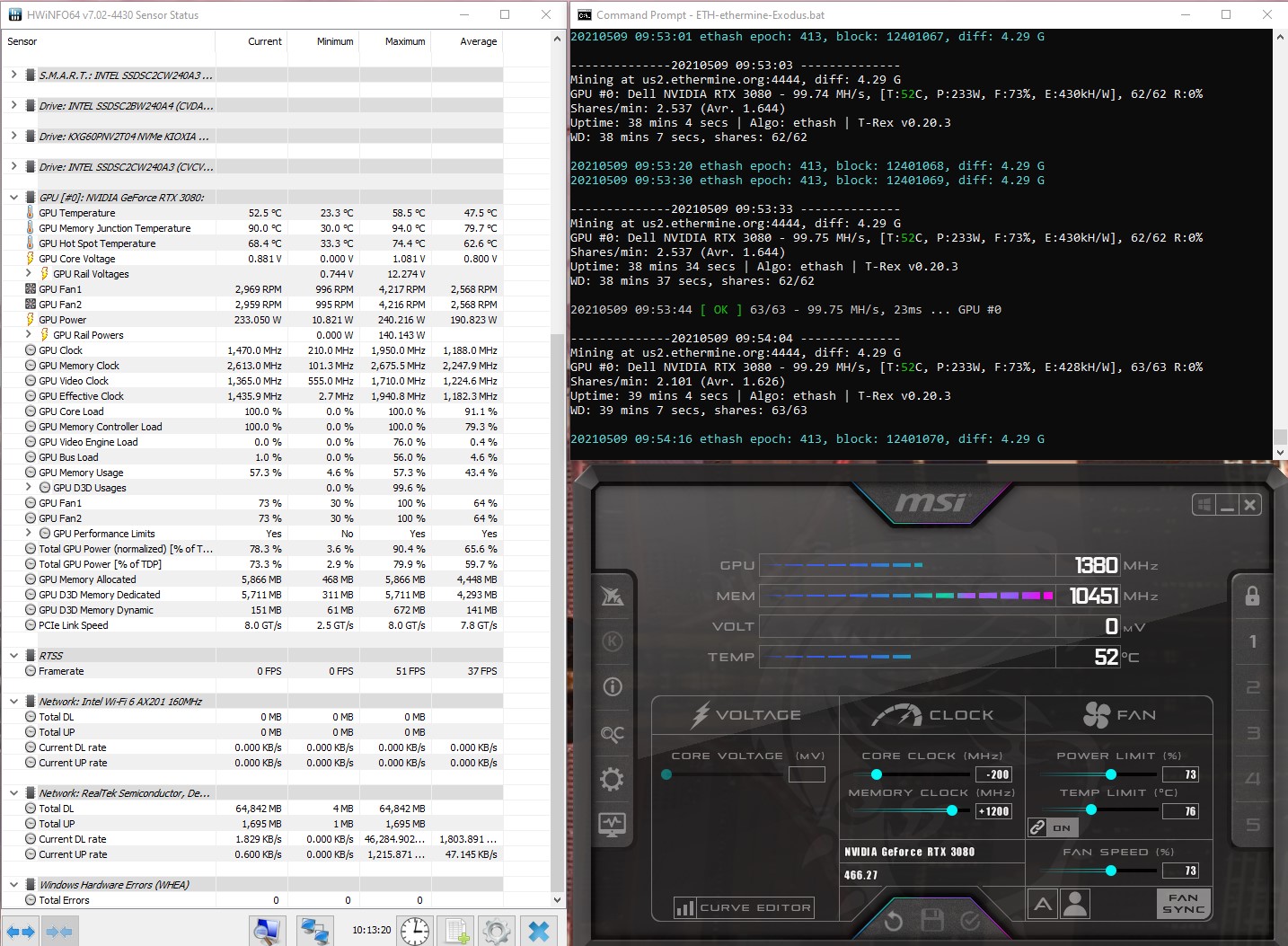Image resolution: width=1288 pixels, height=946 pixels.
Task: Click the user-defined fan profile person icon
Action: point(1075,904)
